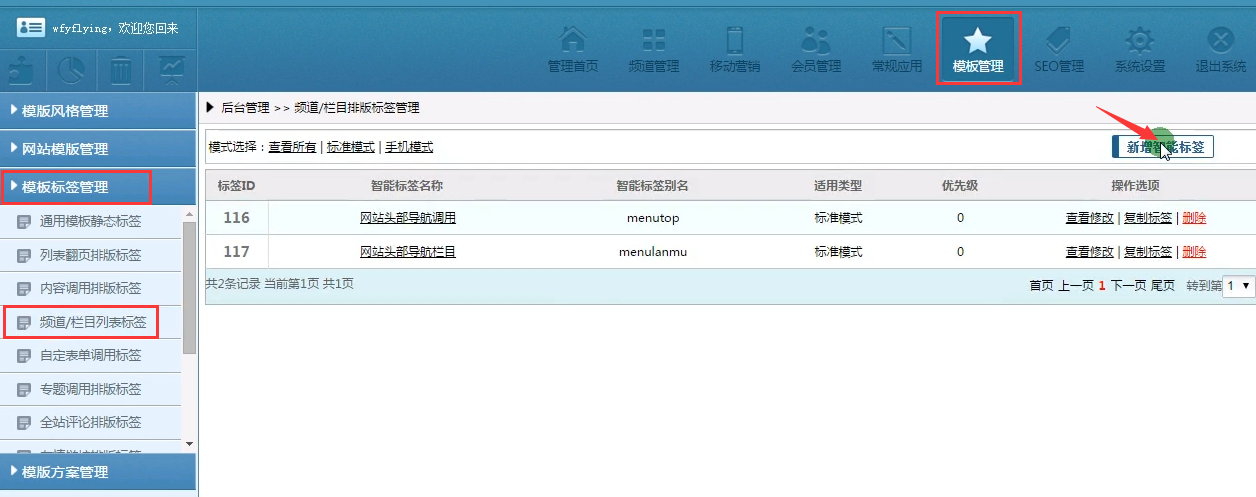Open SEO管理 tag icon

[x=1058, y=49]
